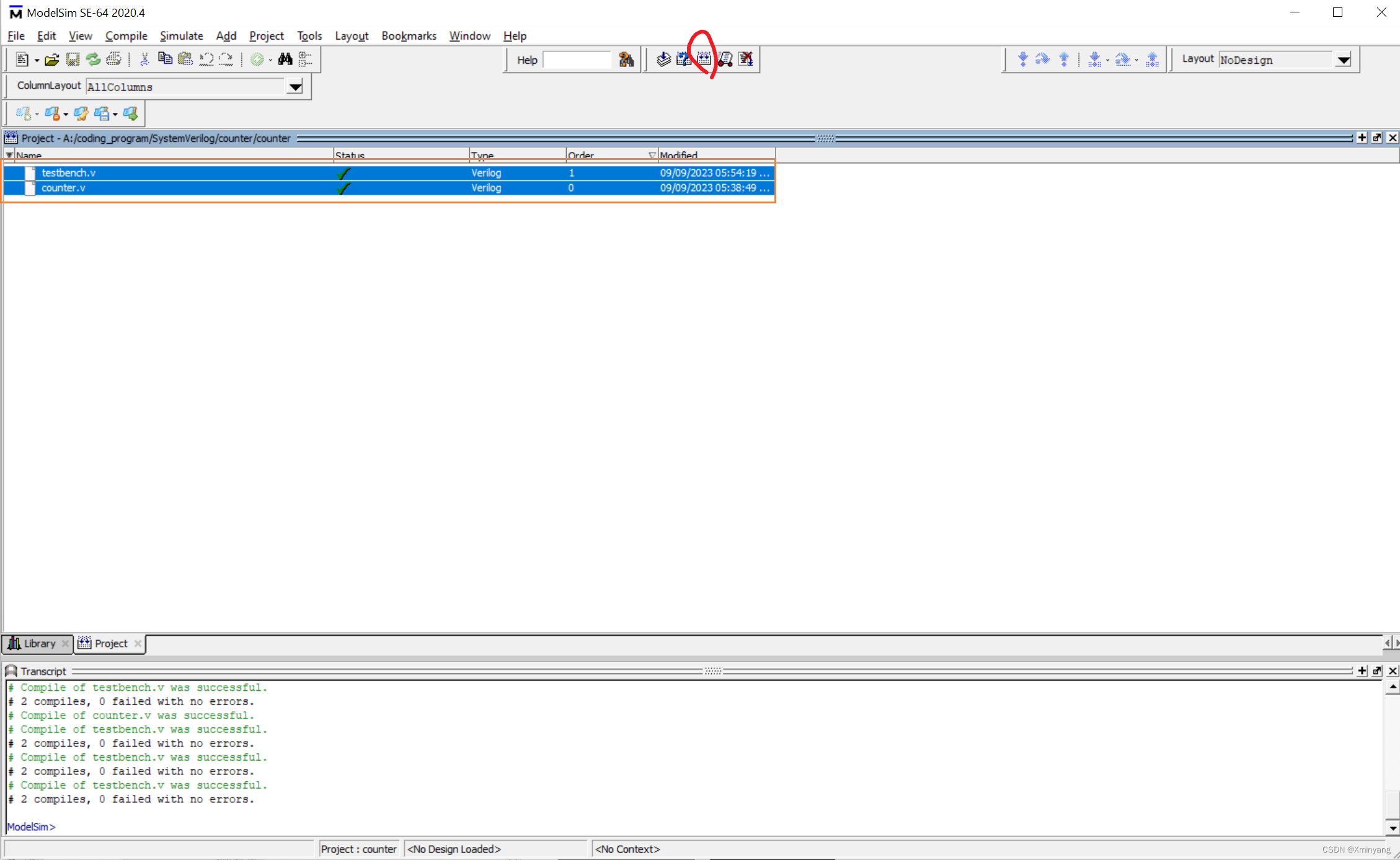Click Step Over Current Instance icon

1123,60
